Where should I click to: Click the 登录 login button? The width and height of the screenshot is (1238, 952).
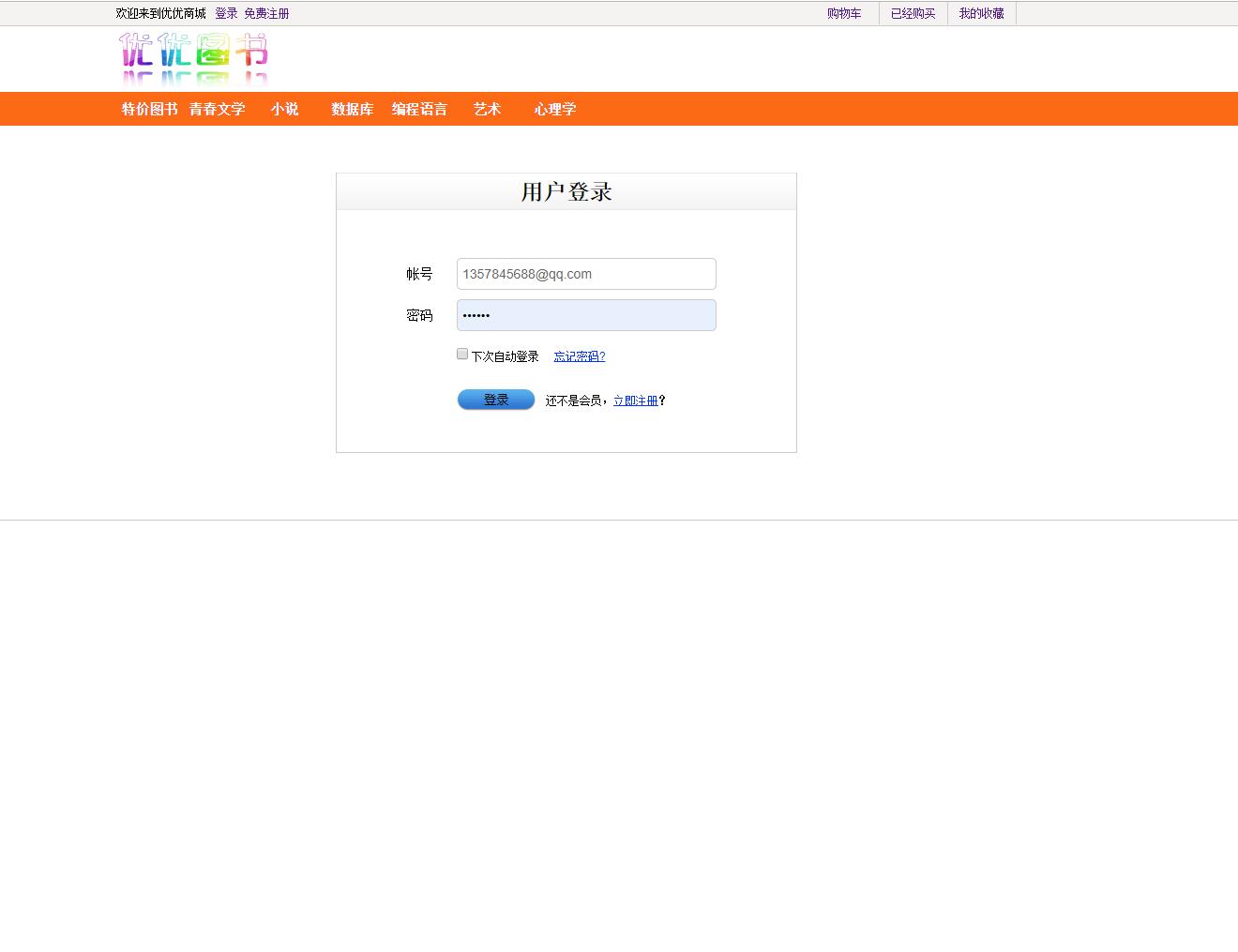[495, 400]
